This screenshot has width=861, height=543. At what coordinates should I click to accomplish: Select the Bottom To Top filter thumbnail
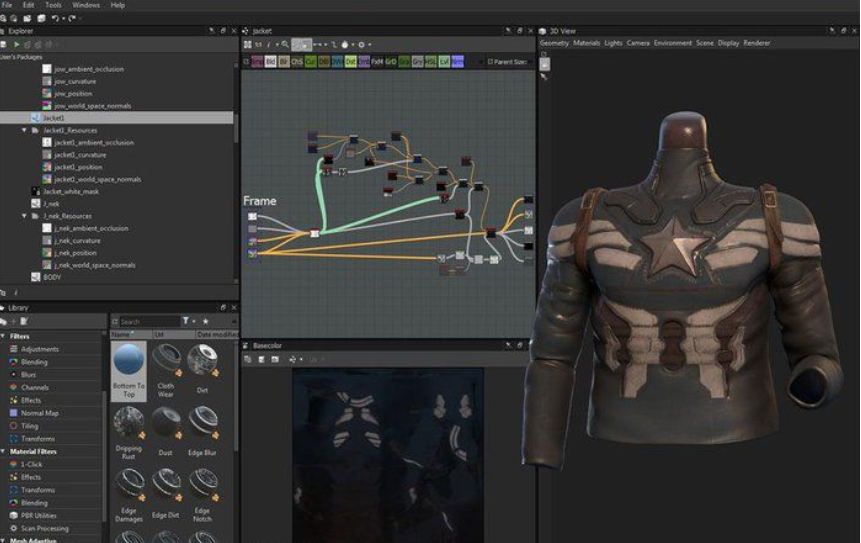[x=129, y=371]
